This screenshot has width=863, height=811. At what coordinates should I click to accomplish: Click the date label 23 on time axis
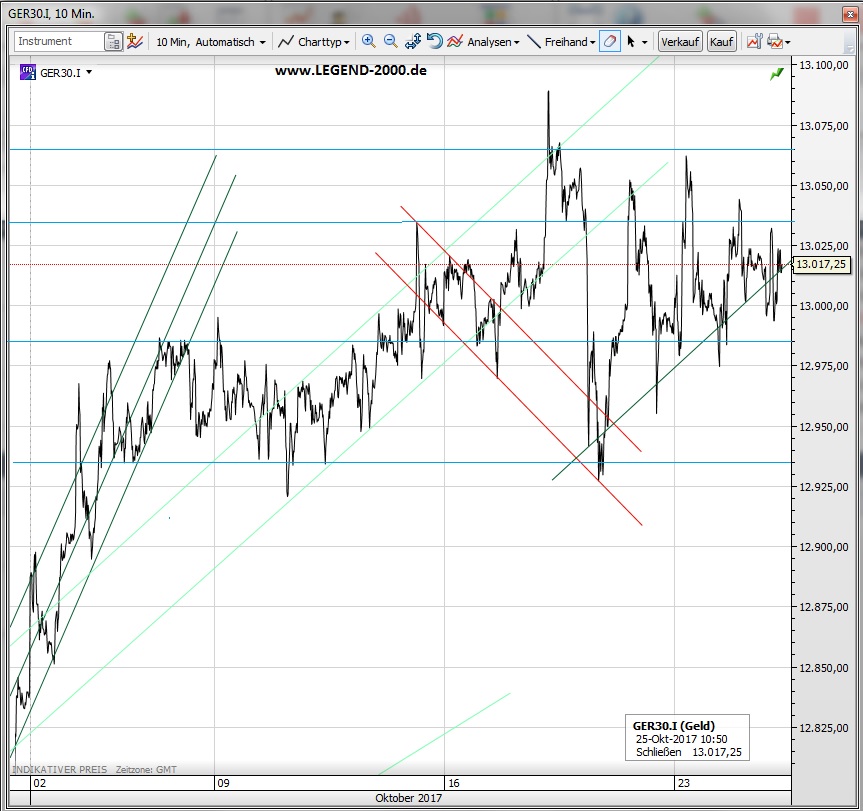pos(684,783)
